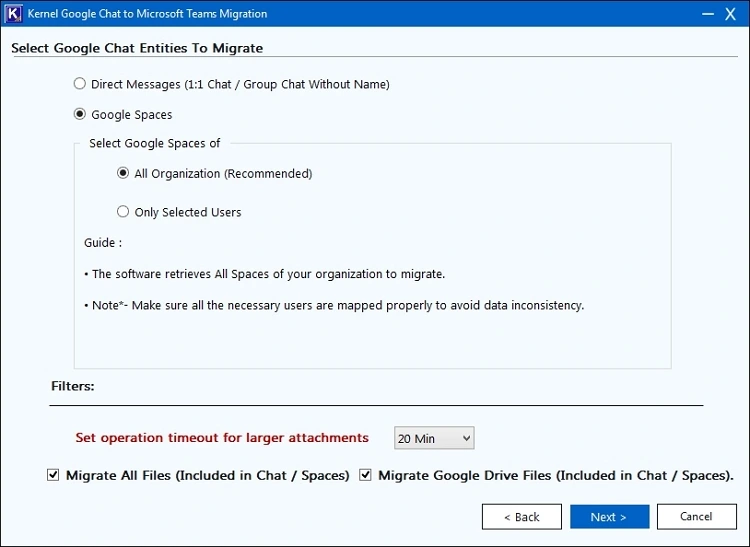Click the Filters section label
Viewport: 750px width, 547px height.
point(72,385)
